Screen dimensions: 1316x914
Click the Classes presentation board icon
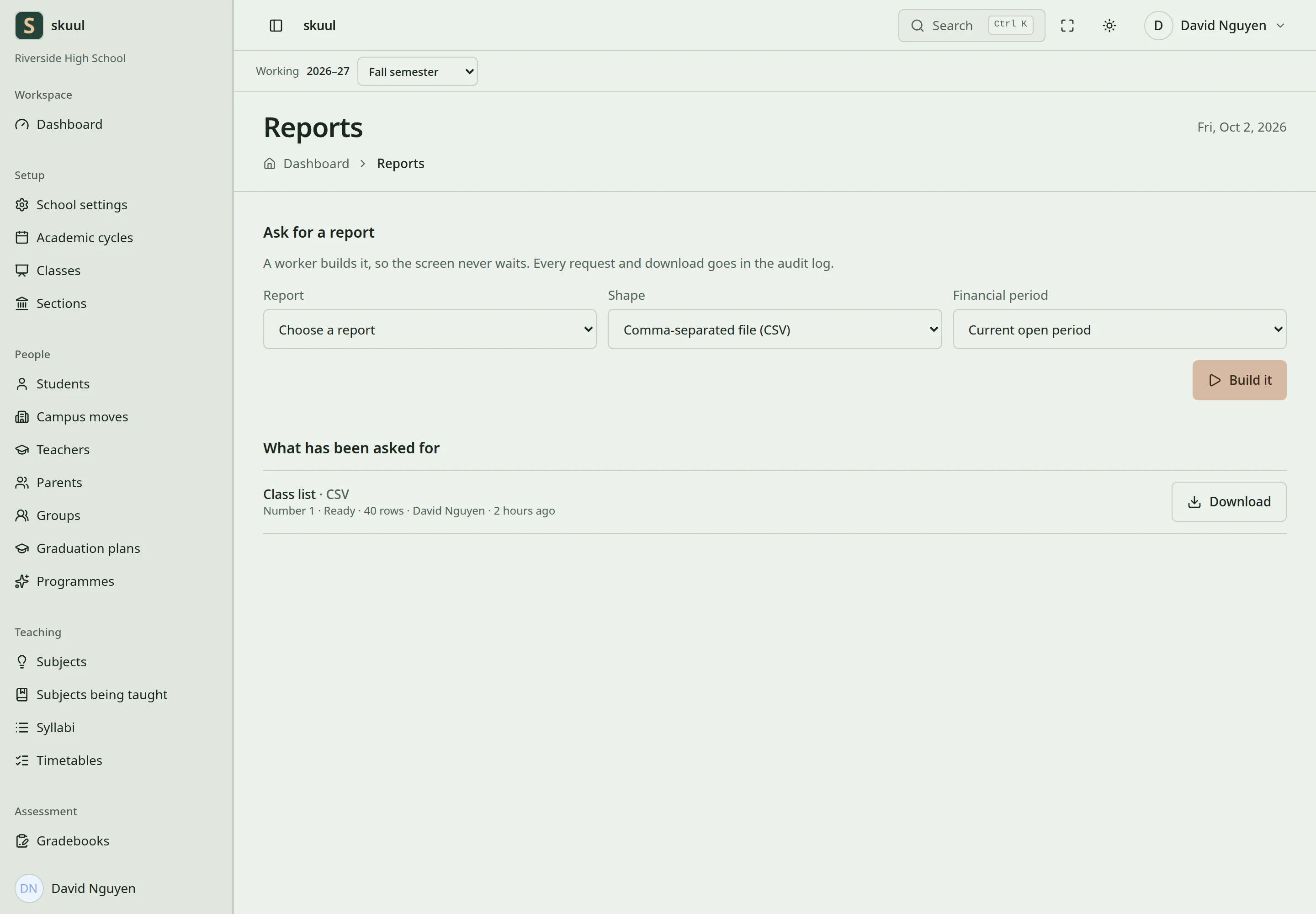(22, 270)
